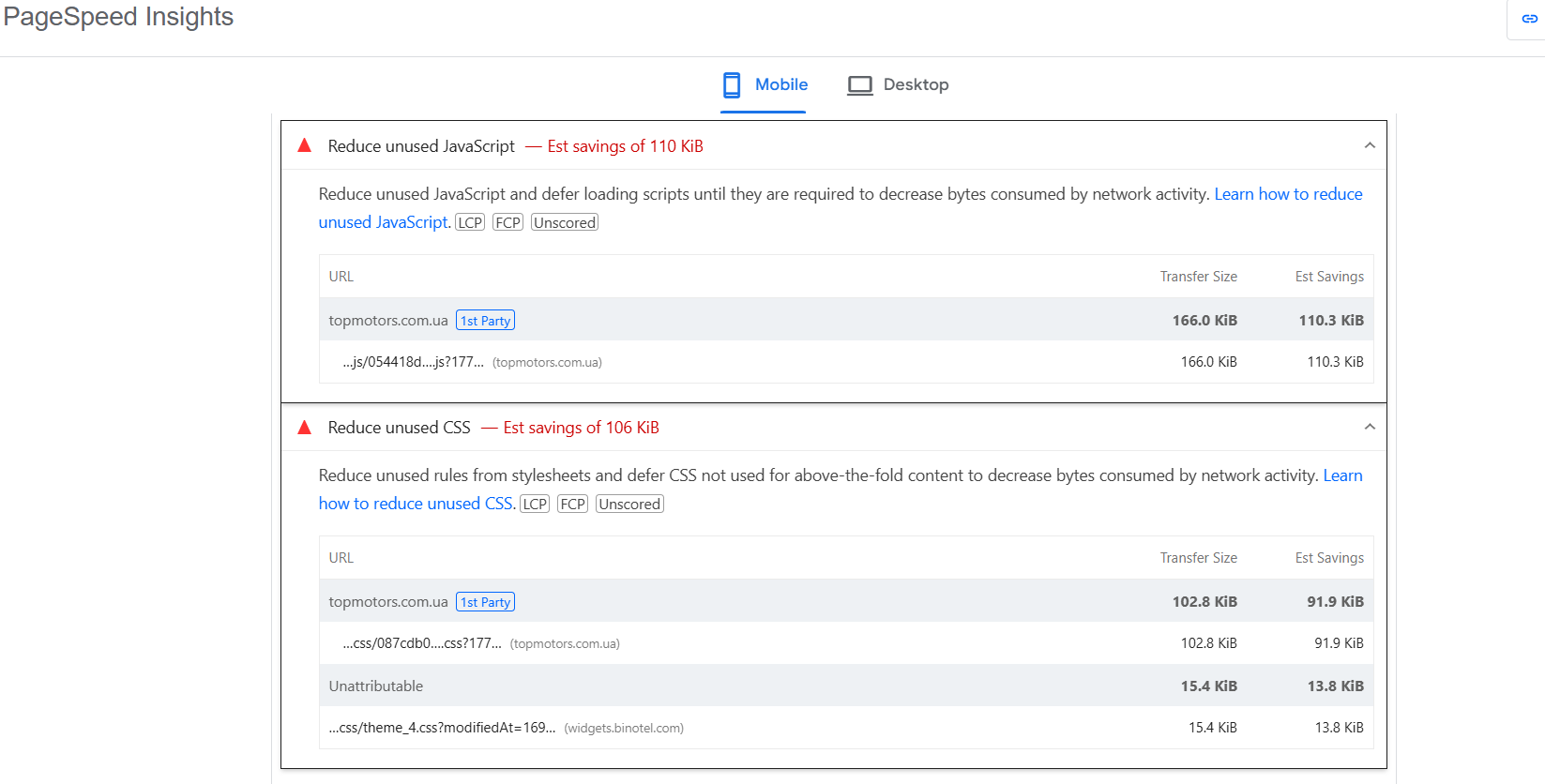Viewport: 1545px width, 784px height.
Task: Click red triangle beside Reduce unused JavaScript
Action: pyautogui.click(x=304, y=145)
